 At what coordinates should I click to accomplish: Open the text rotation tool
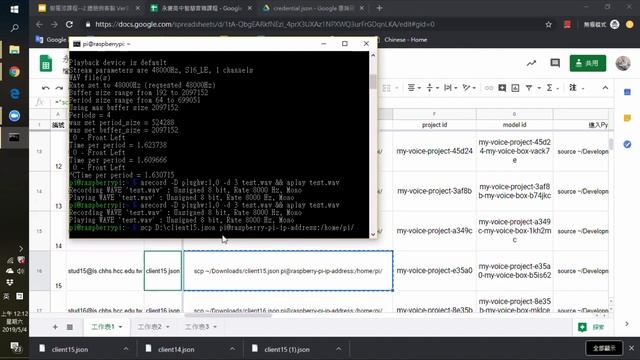[466, 87]
